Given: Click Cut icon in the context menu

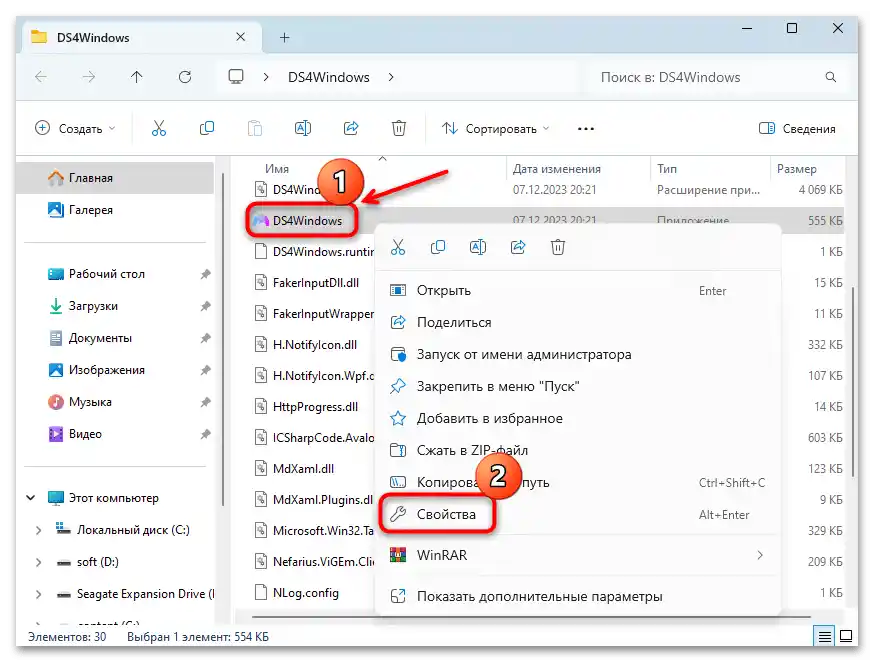Looking at the screenshot, I should [398, 247].
